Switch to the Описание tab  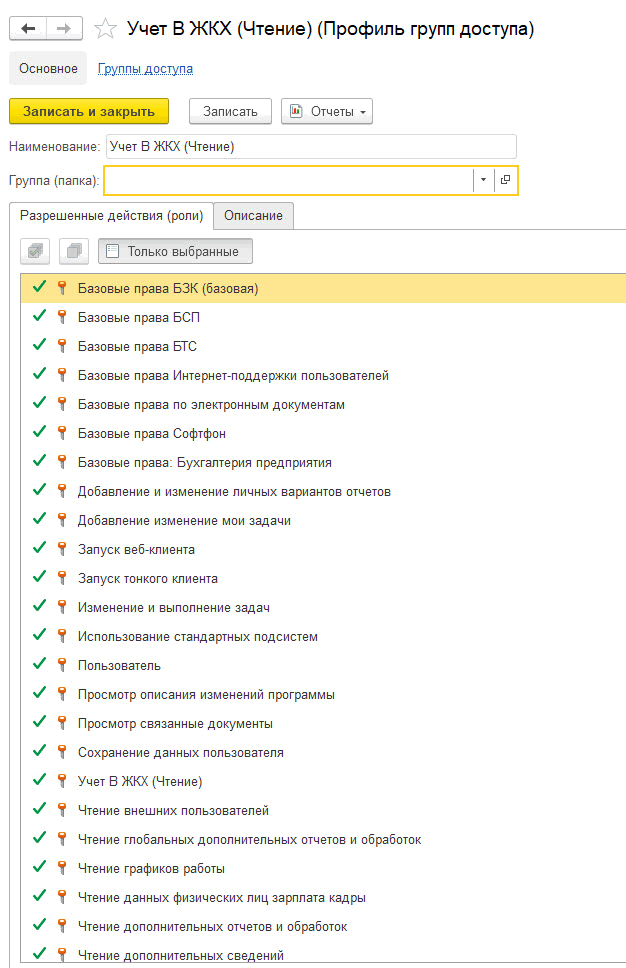point(253,215)
